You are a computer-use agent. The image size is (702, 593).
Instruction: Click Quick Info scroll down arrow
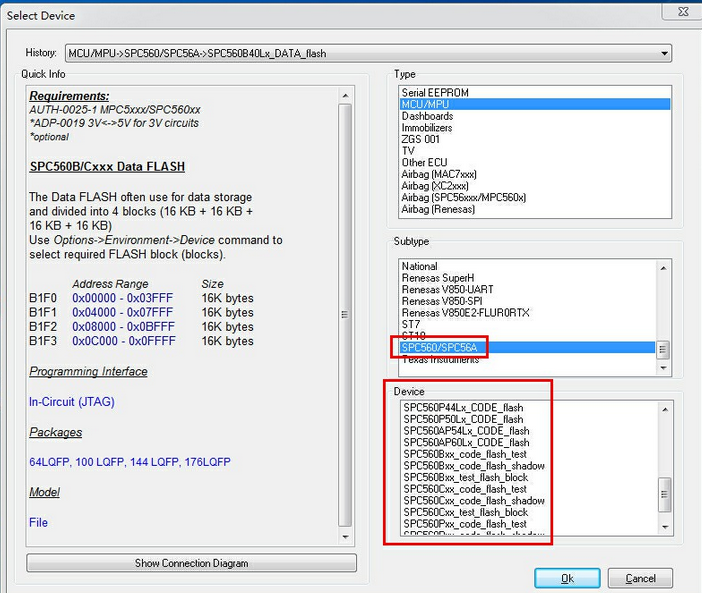point(345,537)
